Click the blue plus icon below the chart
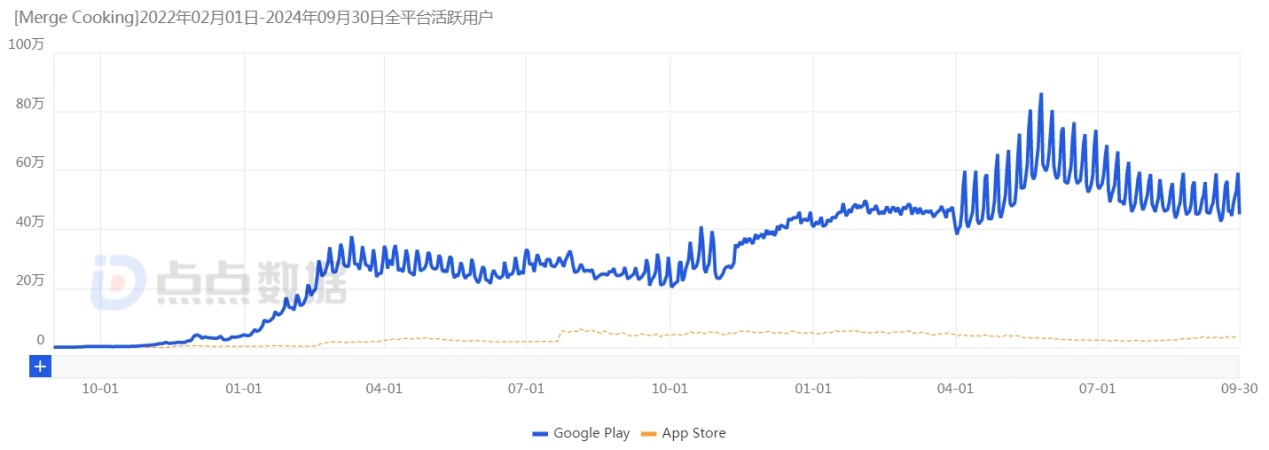The height and width of the screenshot is (450, 1269). [x=40, y=367]
